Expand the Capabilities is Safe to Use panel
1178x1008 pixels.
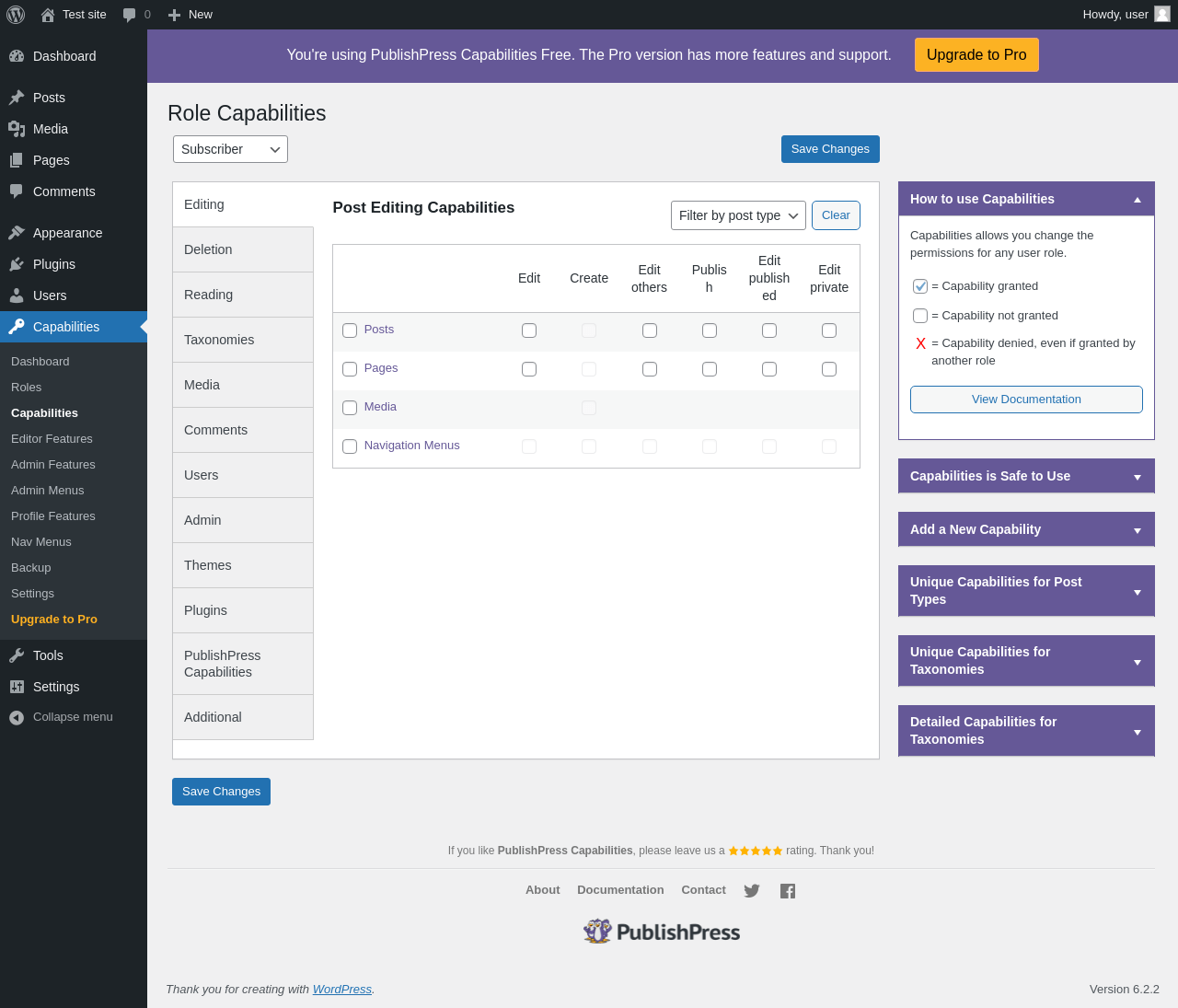1138,476
